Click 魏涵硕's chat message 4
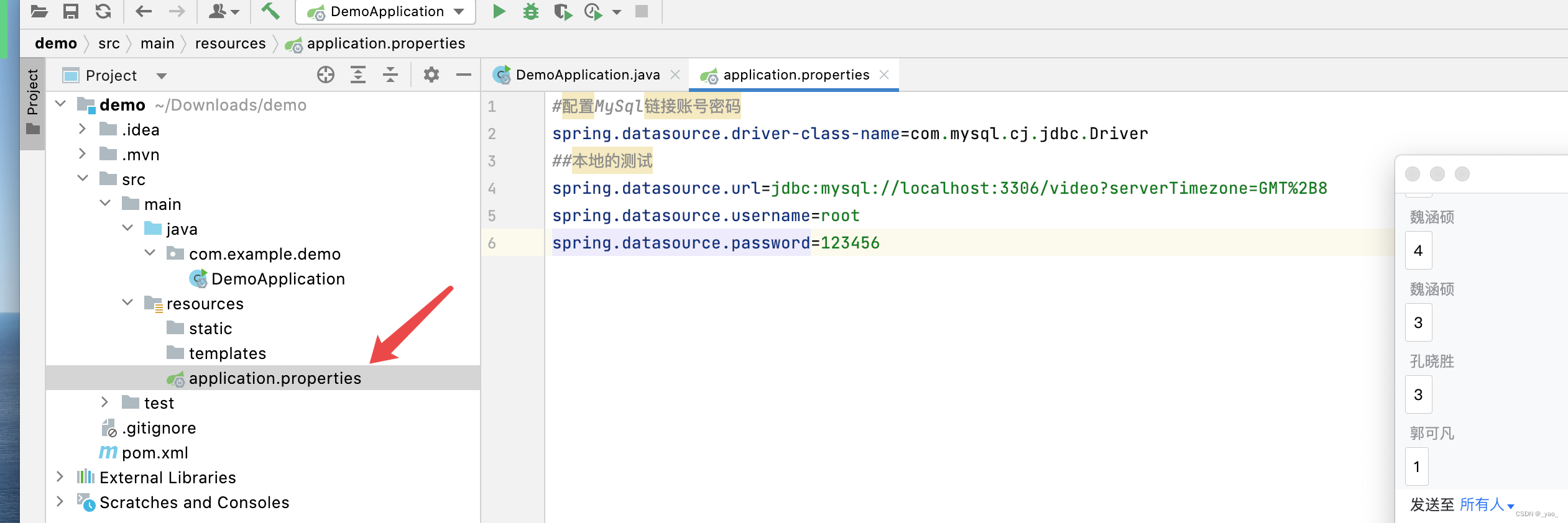The height and width of the screenshot is (523, 1568). [1418, 250]
